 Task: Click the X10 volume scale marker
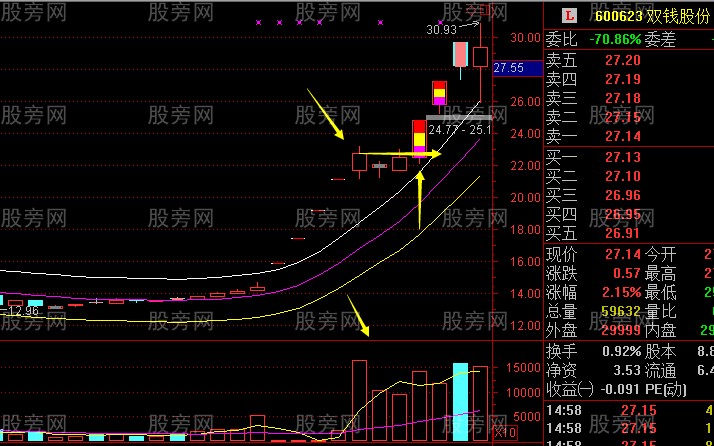505,431
